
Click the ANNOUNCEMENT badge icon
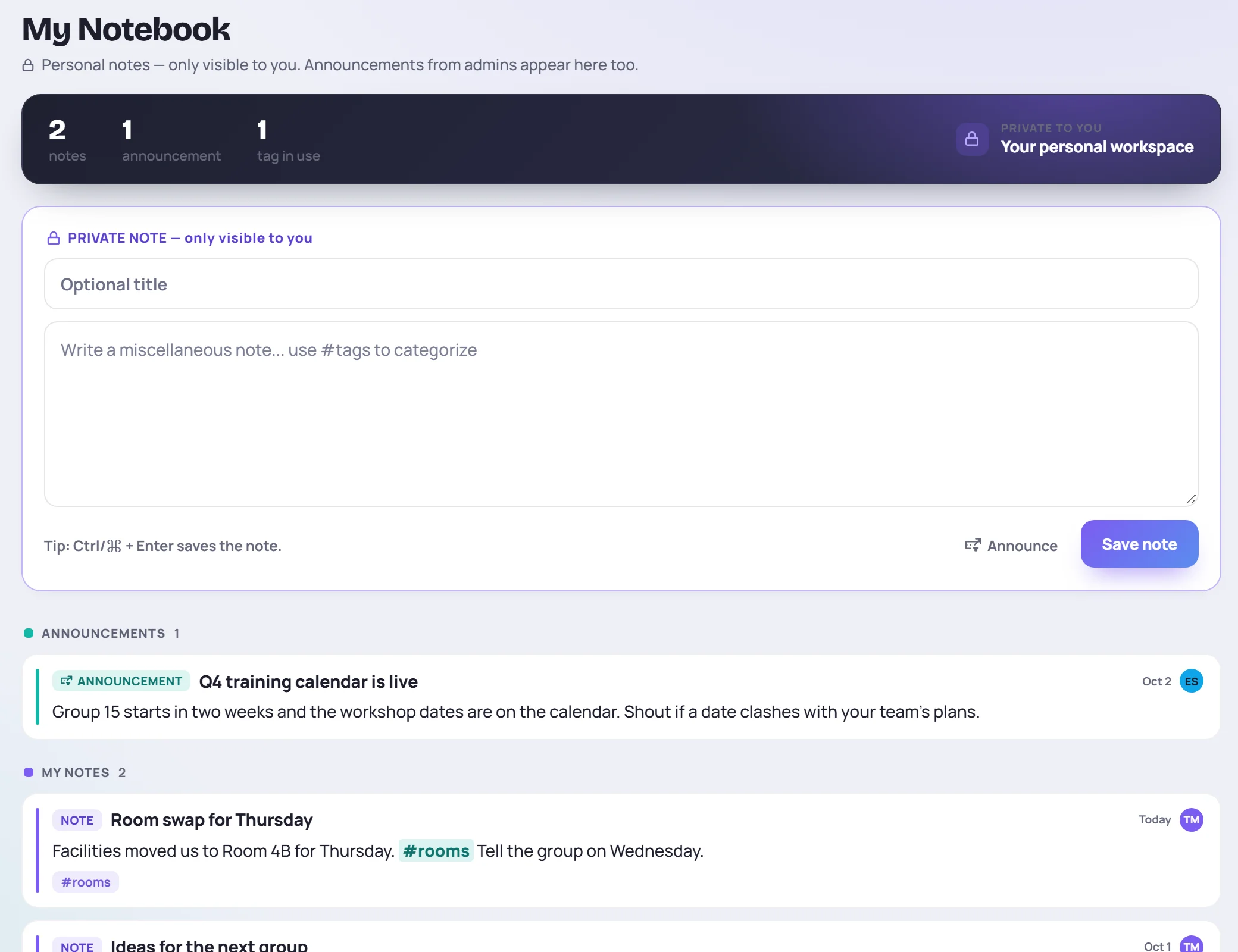(66, 681)
